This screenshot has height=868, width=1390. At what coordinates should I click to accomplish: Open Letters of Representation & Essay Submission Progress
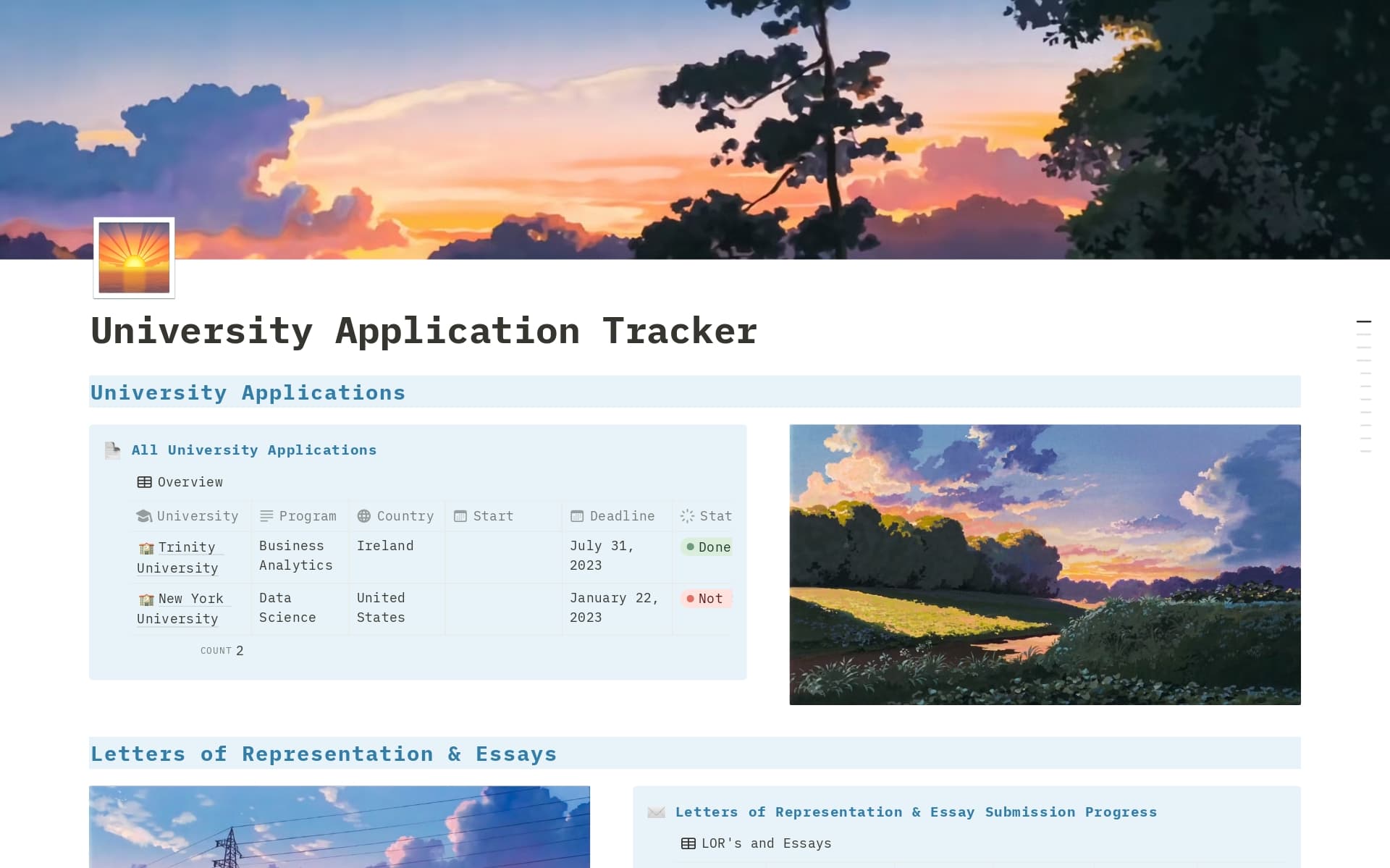915,812
